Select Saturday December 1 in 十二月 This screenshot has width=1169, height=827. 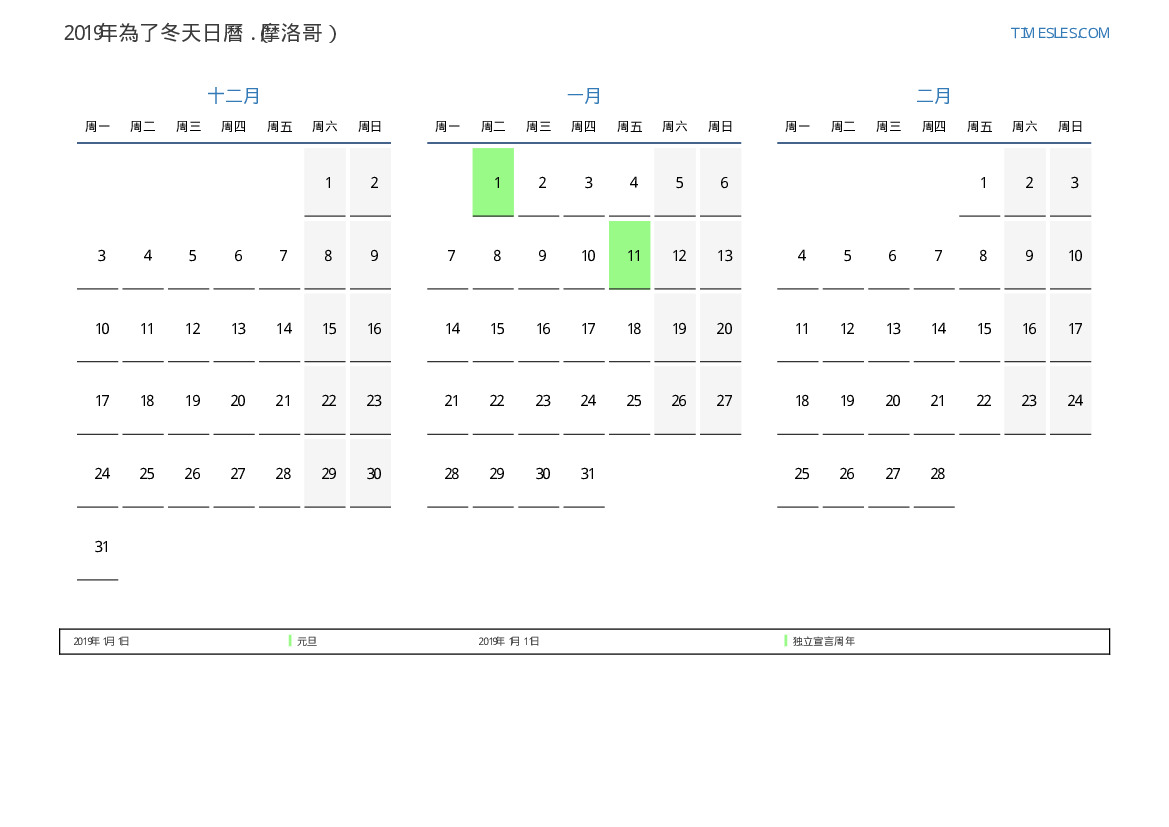tap(328, 183)
